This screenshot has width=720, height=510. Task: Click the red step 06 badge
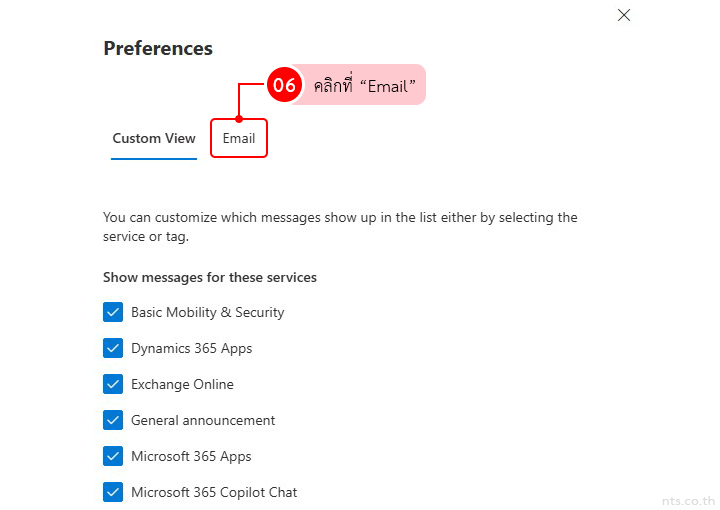pos(284,85)
